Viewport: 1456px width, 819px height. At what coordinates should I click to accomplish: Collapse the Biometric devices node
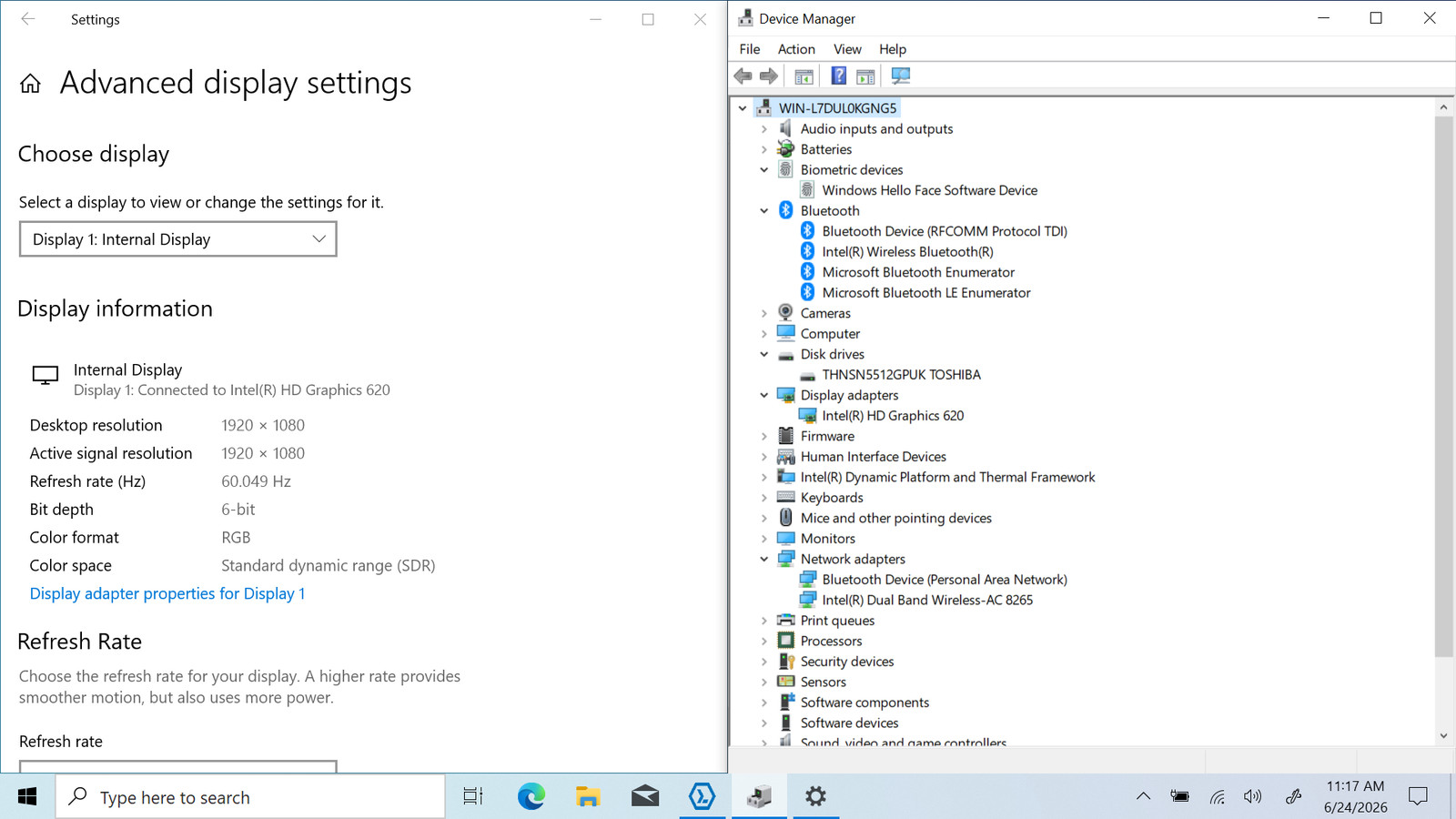(x=764, y=170)
